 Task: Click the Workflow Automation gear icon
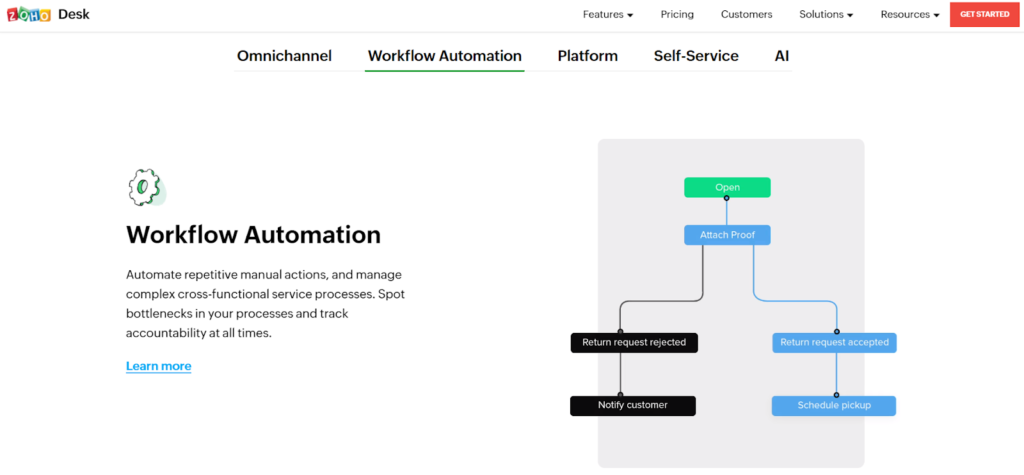pos(146,187)
